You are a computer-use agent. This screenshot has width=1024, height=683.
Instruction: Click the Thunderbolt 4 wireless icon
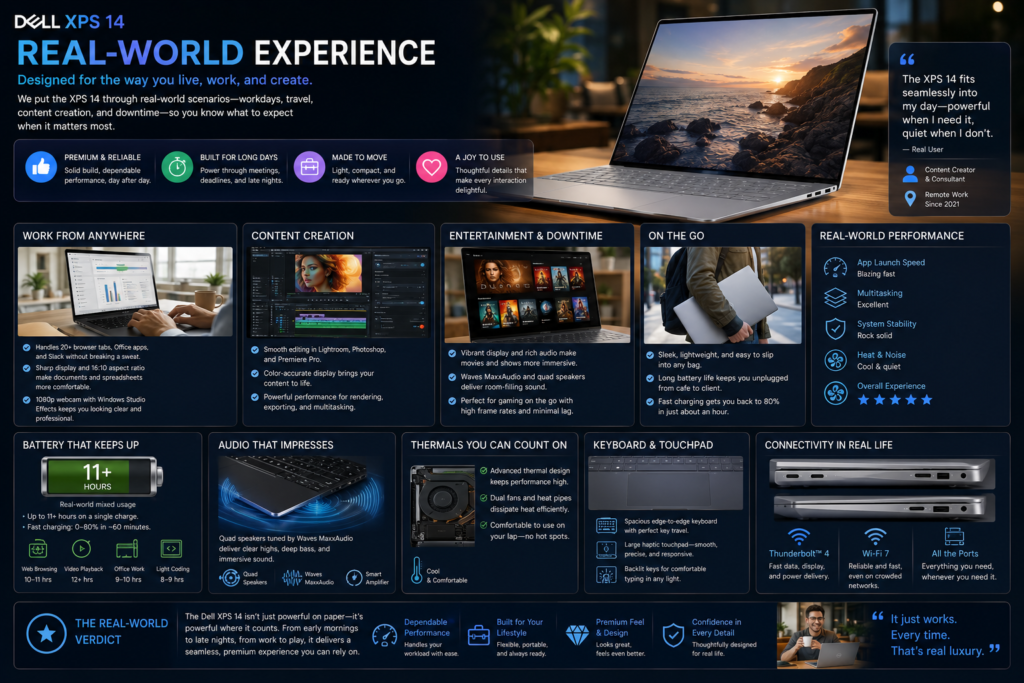[x=799, y=537]
